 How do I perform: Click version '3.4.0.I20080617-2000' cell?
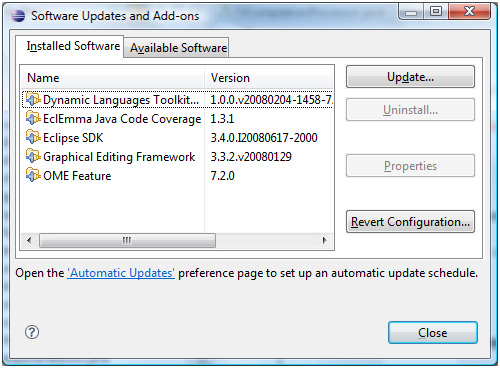pyautogui.click(x=264, y=138)
